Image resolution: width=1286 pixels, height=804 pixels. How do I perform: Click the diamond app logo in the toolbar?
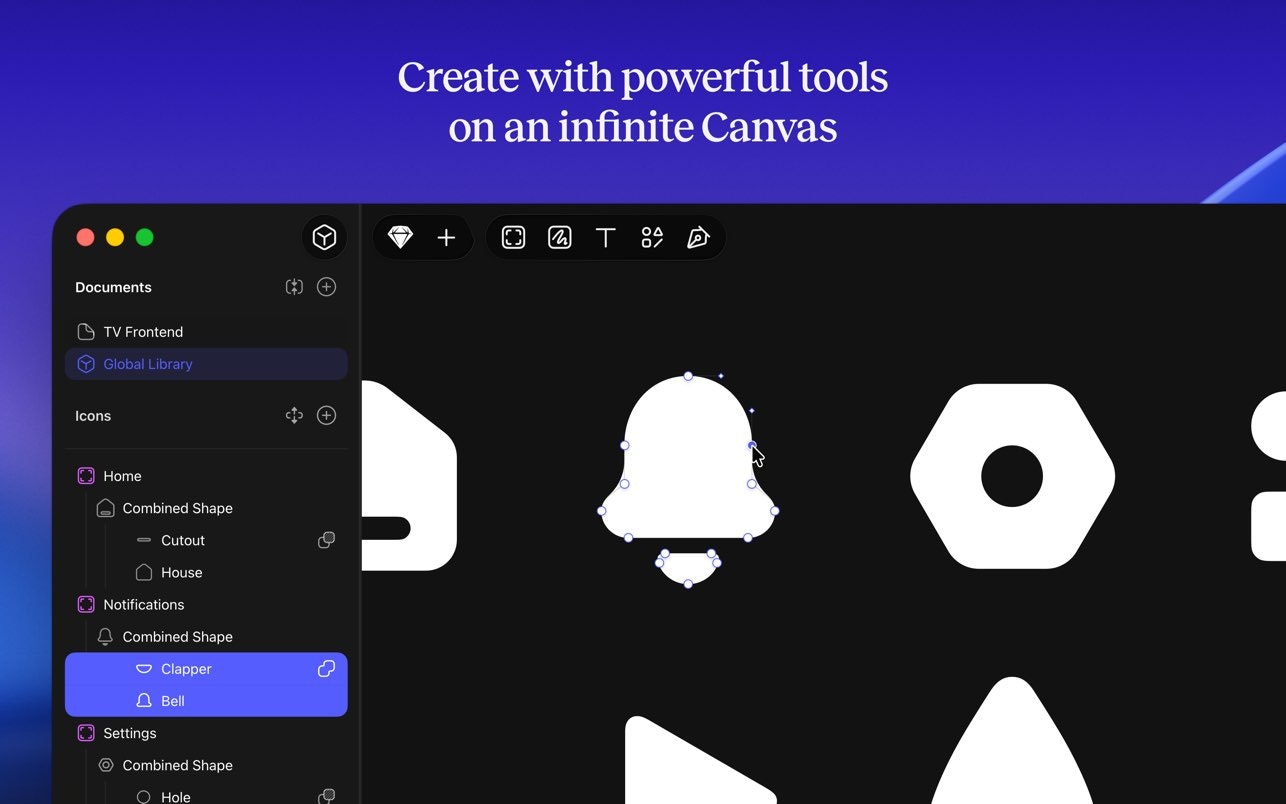point(400,237)
